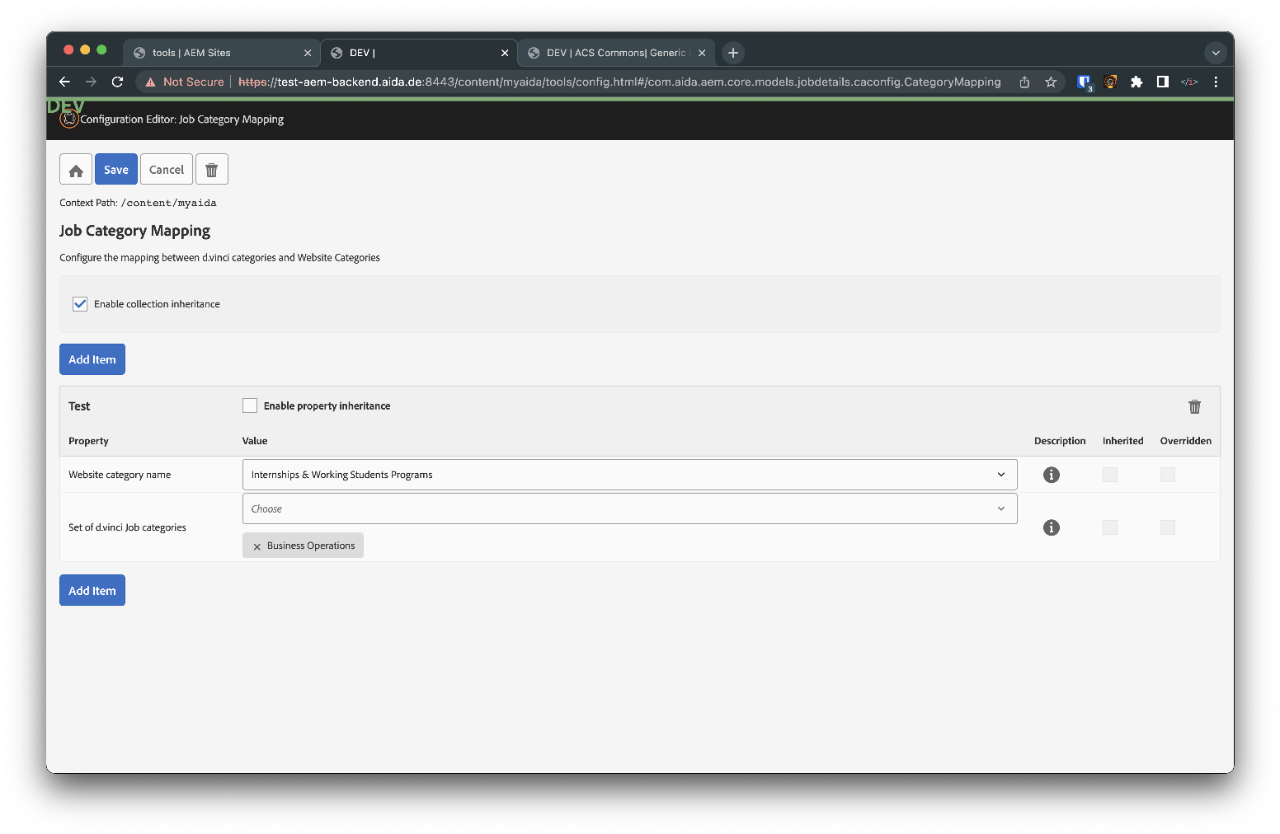Viewport: 1280px width, 834px height.
Task: Click the trash icon beside Cancel
Action: [211, 170]
